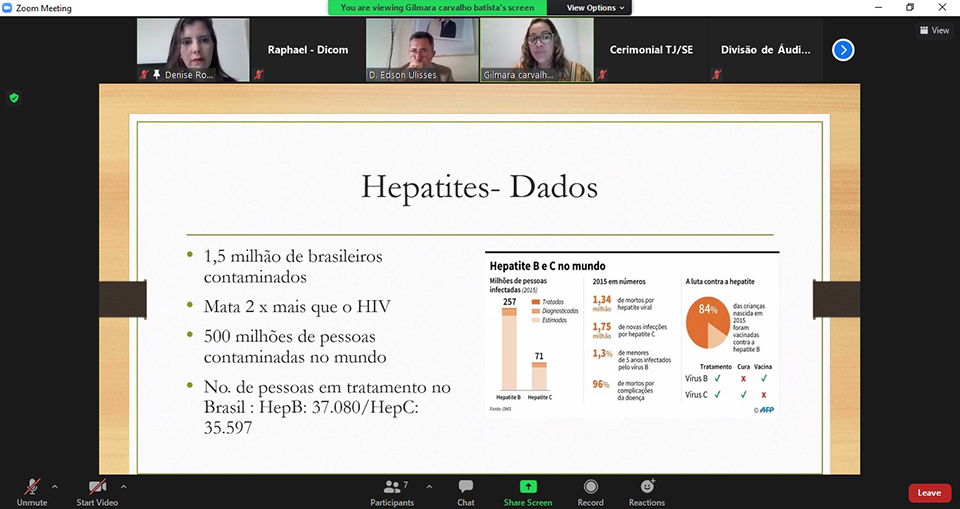Show next participants with the blue arrow
960x509 pixels.
click(x=843, y=49)
